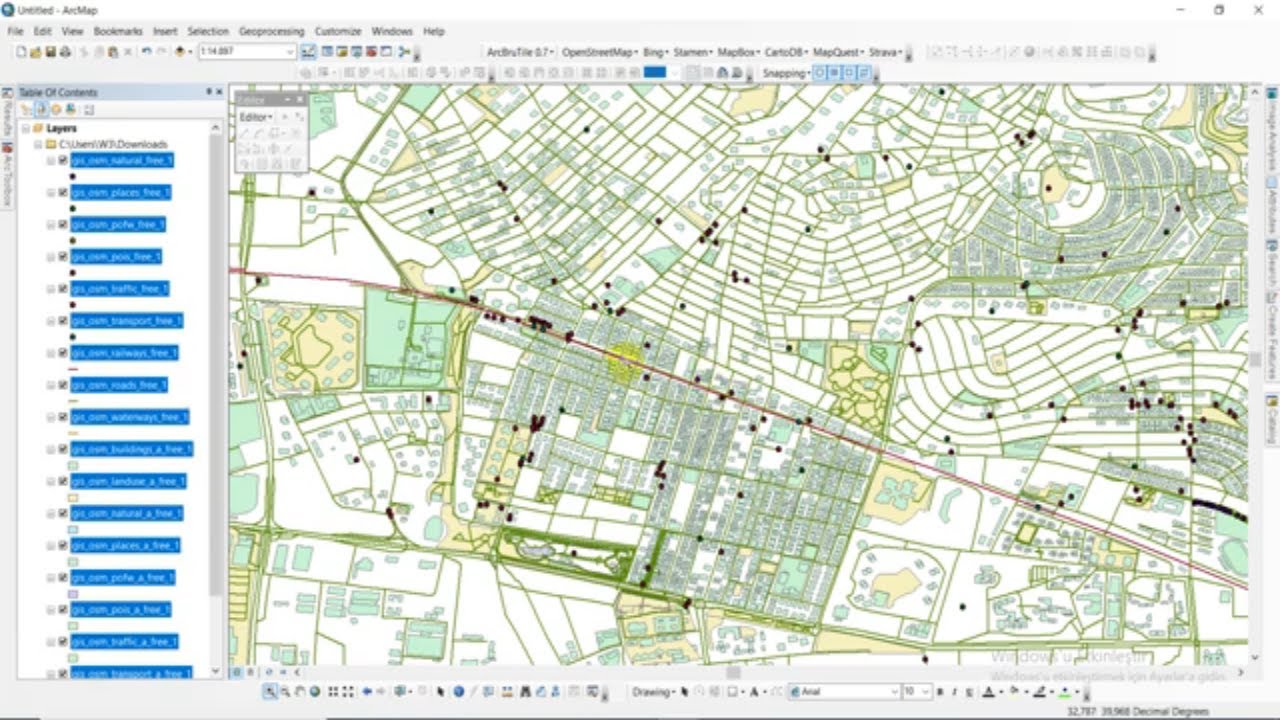
Task: Open the Table Of Contents window icon
Action: [x=327, y=52]
